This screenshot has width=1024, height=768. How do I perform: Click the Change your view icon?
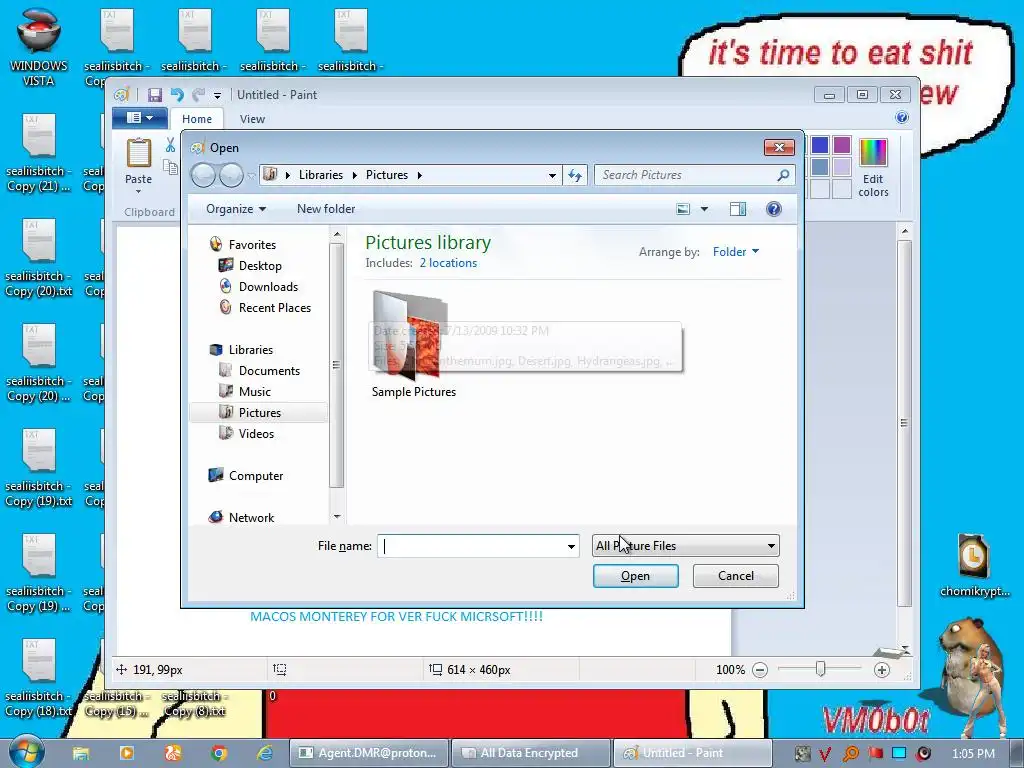pos(683,209)
